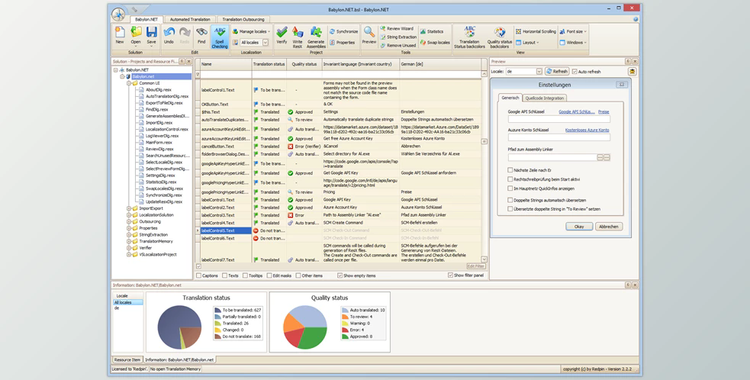Select SettingsDlg.resx in the solution tree
This screenshot has width=750, height=380.
pyautogui.click(x=160, y=176)
